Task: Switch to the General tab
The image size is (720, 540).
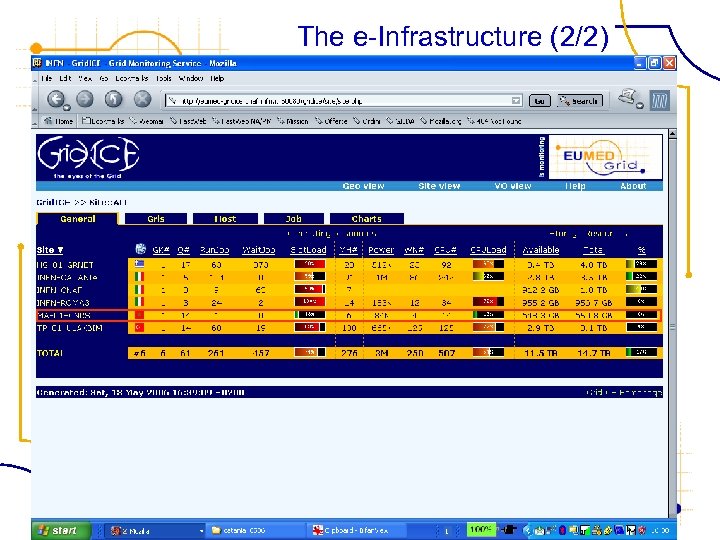Action: tap(78, 219)
